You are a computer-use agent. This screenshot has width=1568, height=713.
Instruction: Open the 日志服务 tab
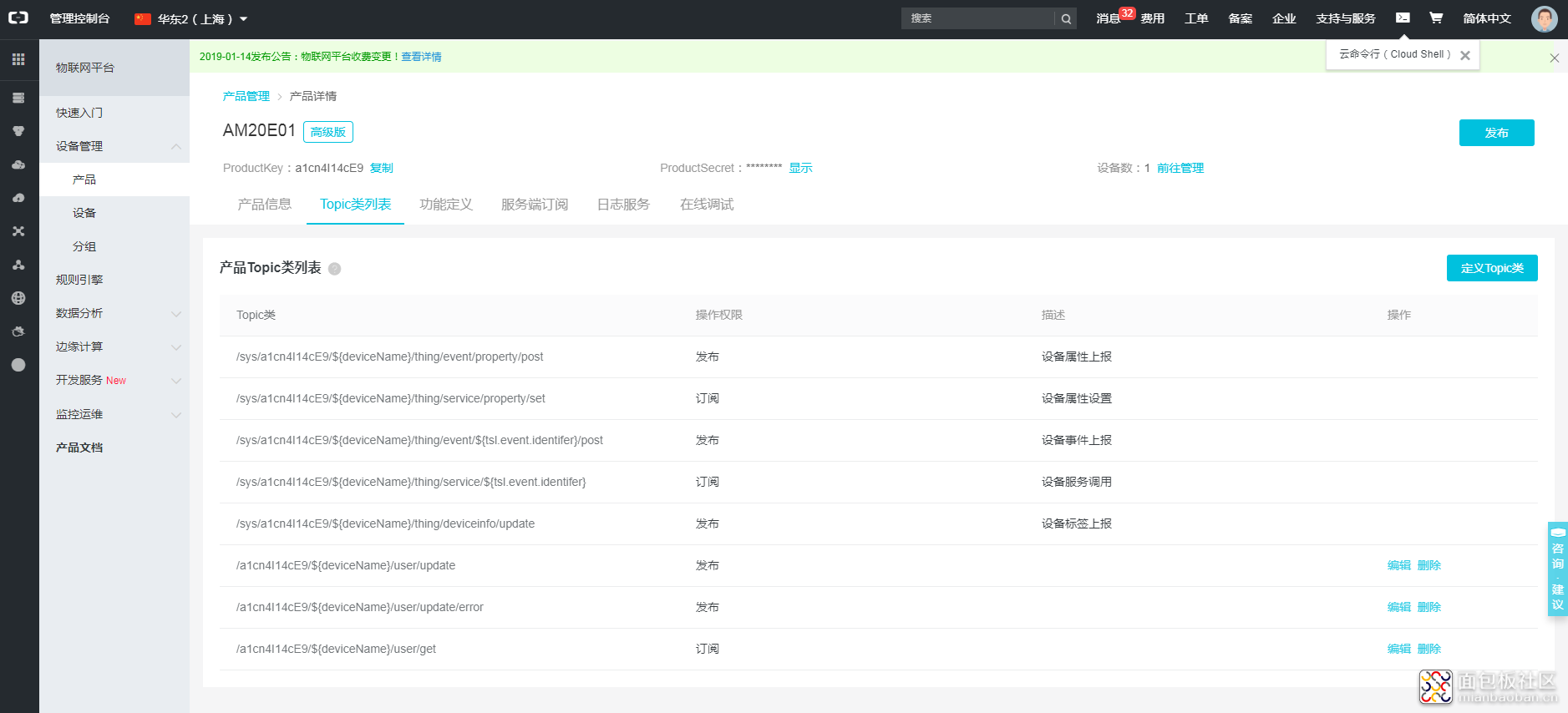pyautogui.click(x=623, y=204)
